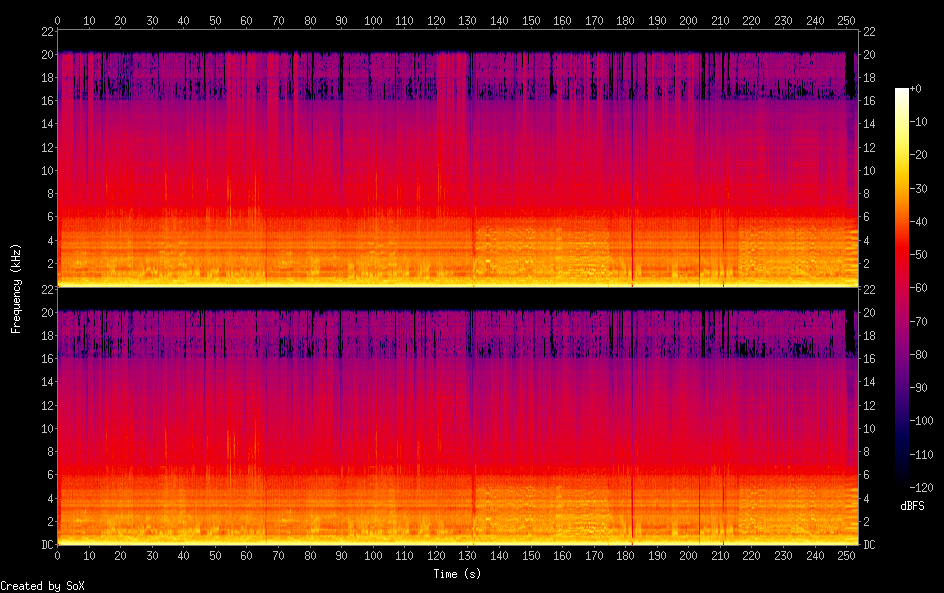Select the 60 mark on the top time axis

point(247,20)
